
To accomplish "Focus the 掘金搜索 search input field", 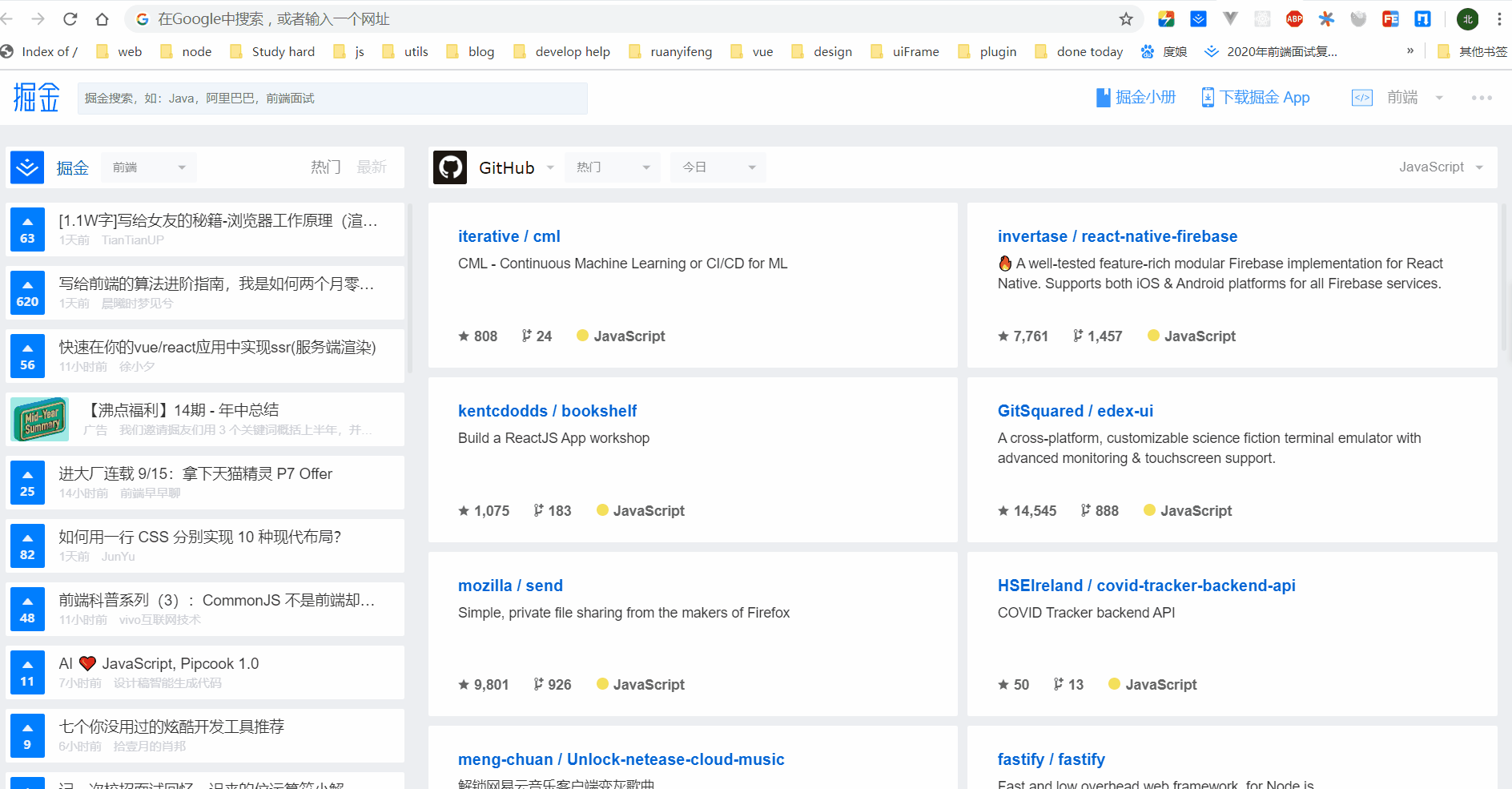I will click(332, 98).
